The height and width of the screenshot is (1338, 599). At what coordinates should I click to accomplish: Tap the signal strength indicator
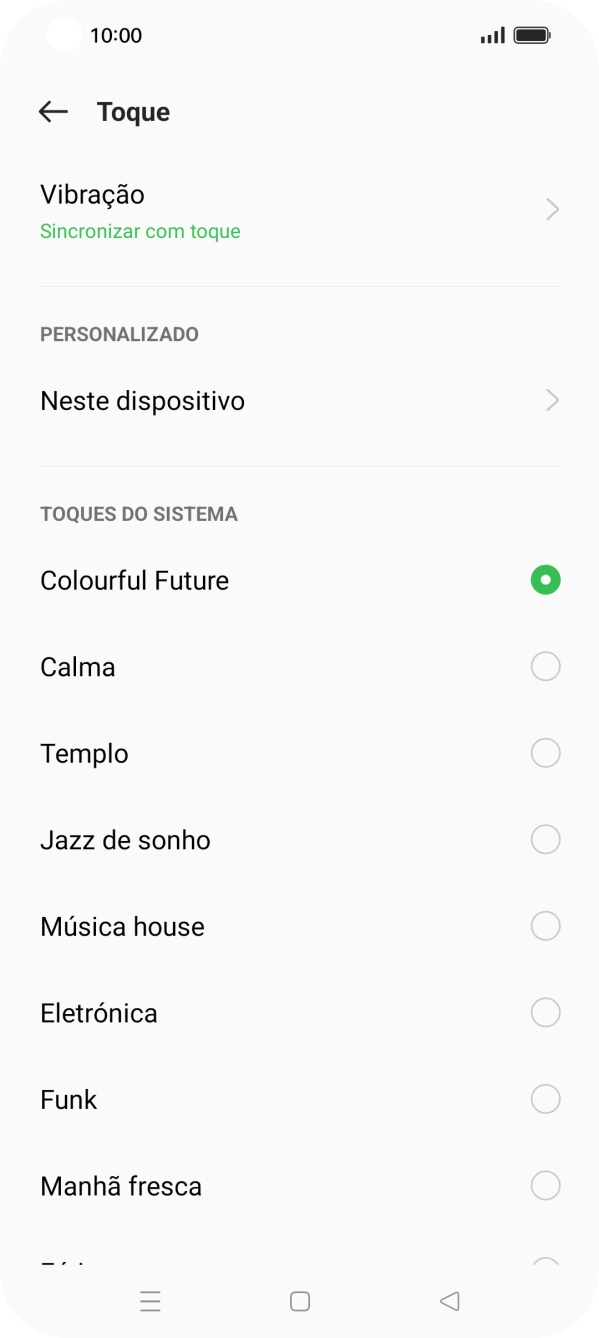tap(490, 35)
